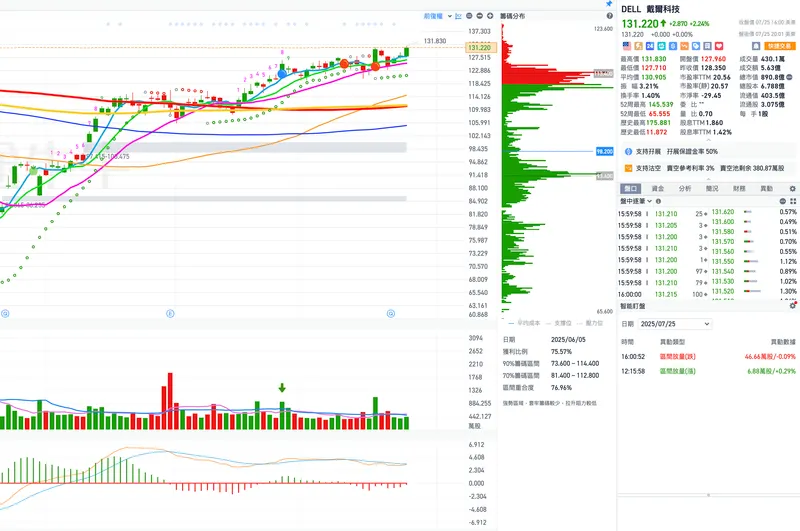Screen dimensions: 800x531
Task: Switch to the 資金 tab
Action: 658,188
